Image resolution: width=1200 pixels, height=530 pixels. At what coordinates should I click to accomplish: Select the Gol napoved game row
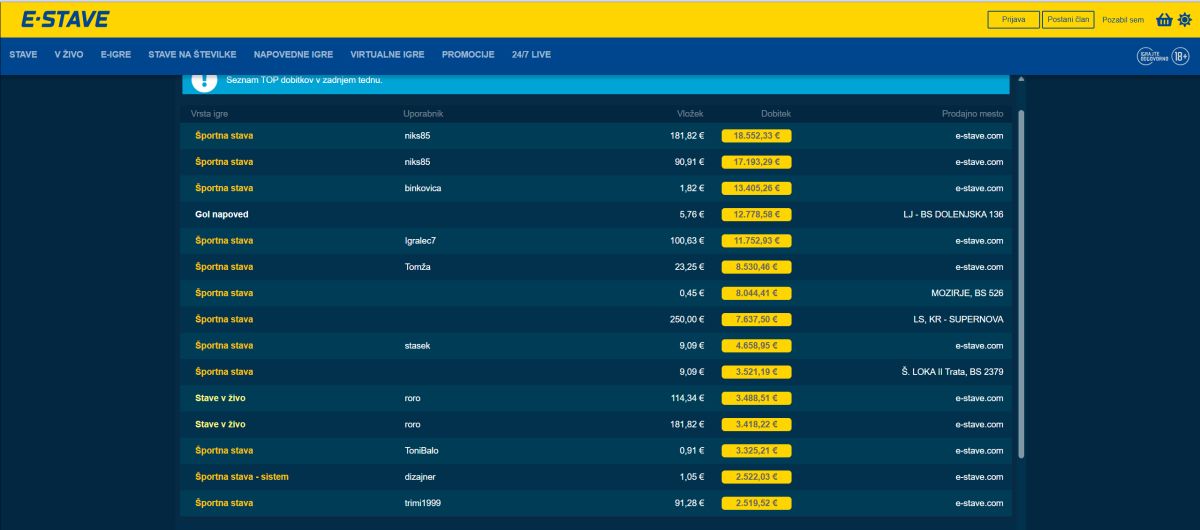(222, 214)
